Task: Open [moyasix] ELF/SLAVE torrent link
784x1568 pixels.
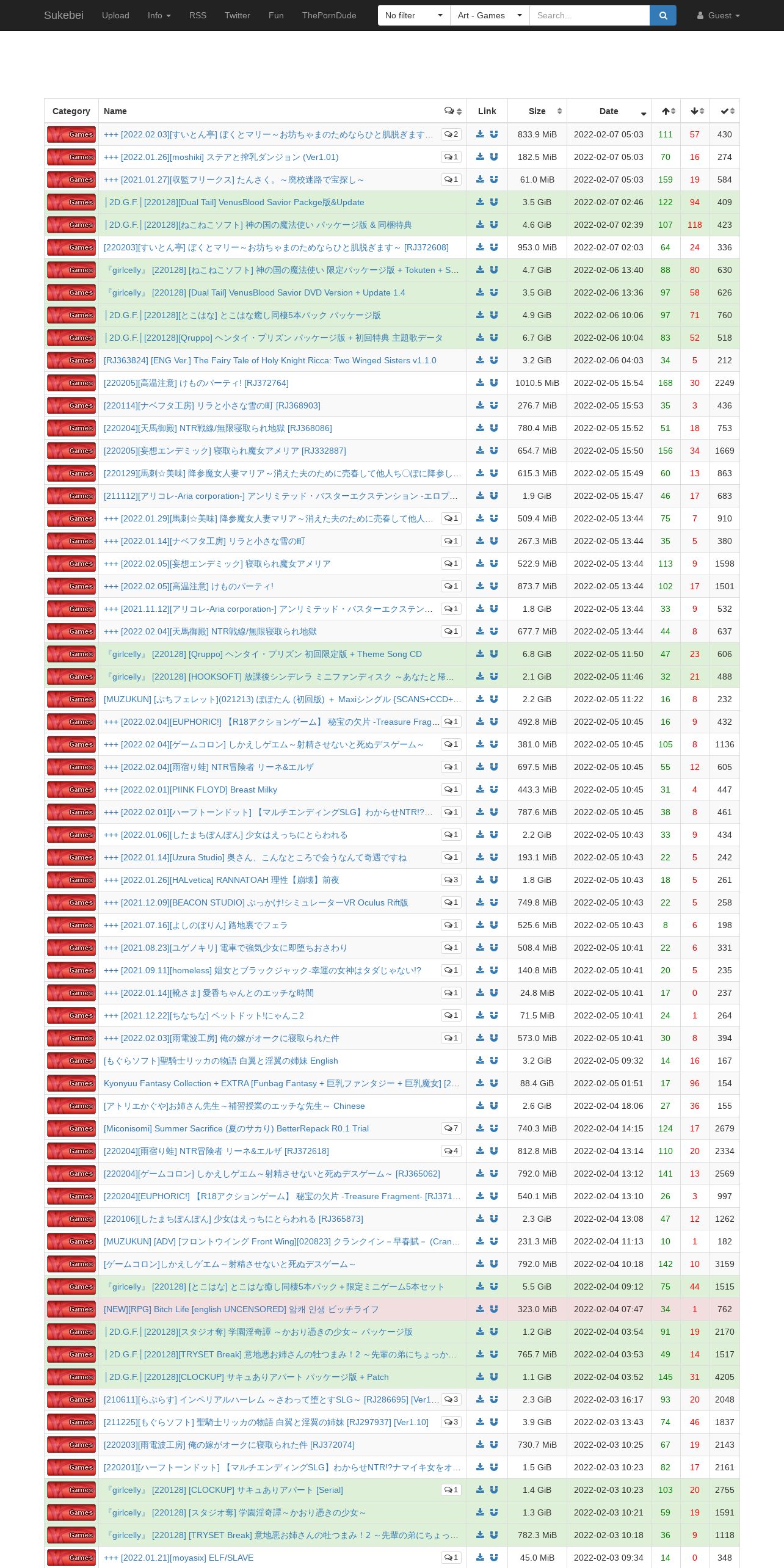Action: (x=178, y=1558)
